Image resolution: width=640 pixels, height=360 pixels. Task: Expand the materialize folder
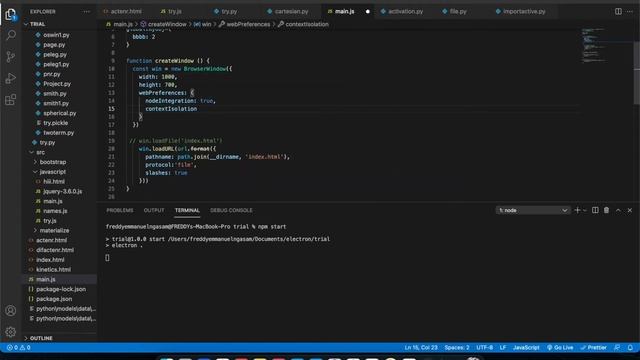[54, 231]
